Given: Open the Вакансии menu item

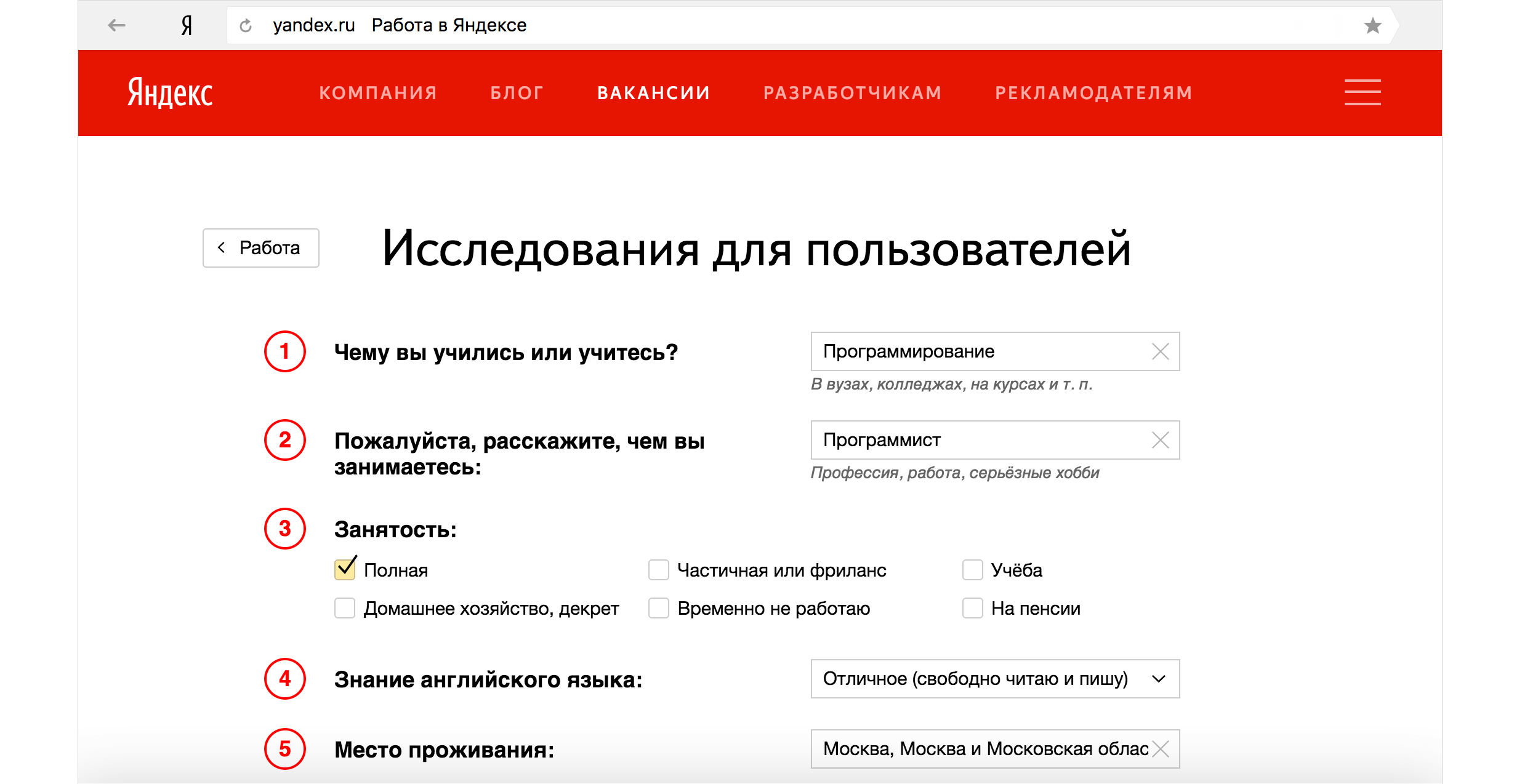Looking at the screenshot, I should [x=654, y=93].
